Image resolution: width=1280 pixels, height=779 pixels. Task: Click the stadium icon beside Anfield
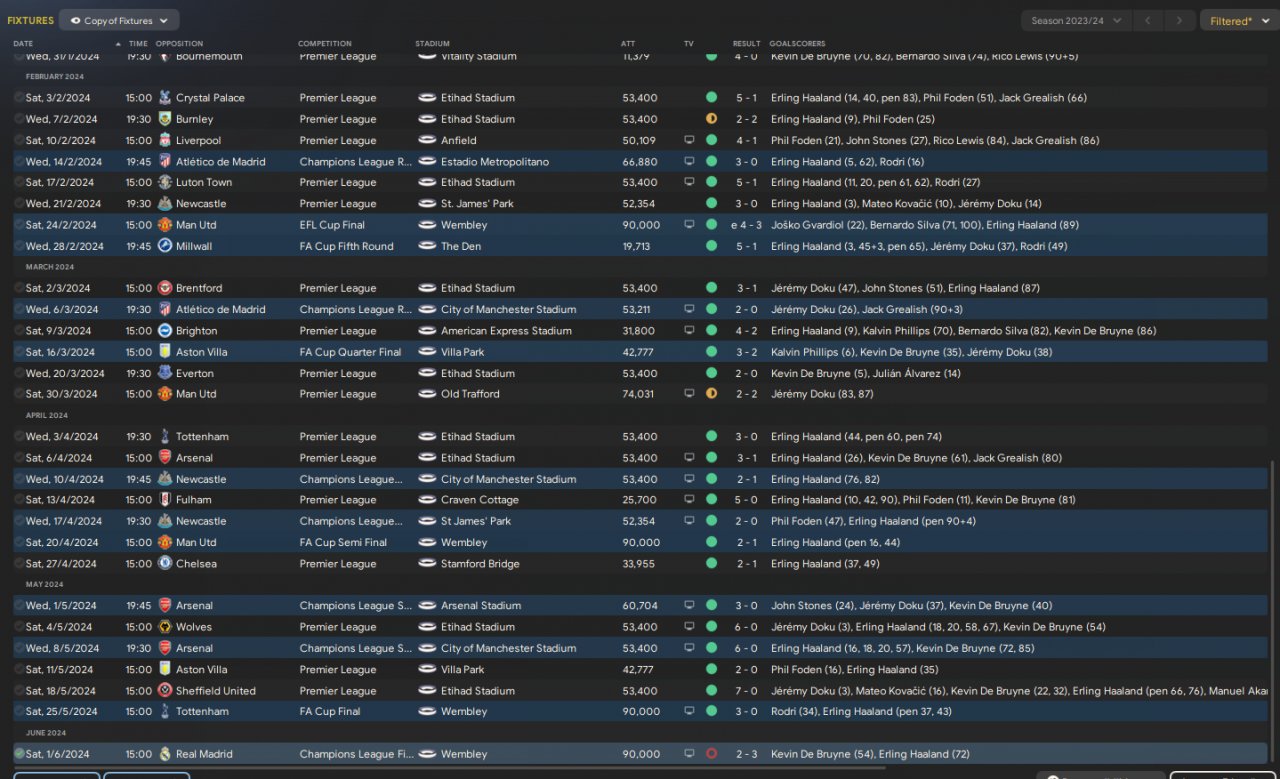(427, 141)
